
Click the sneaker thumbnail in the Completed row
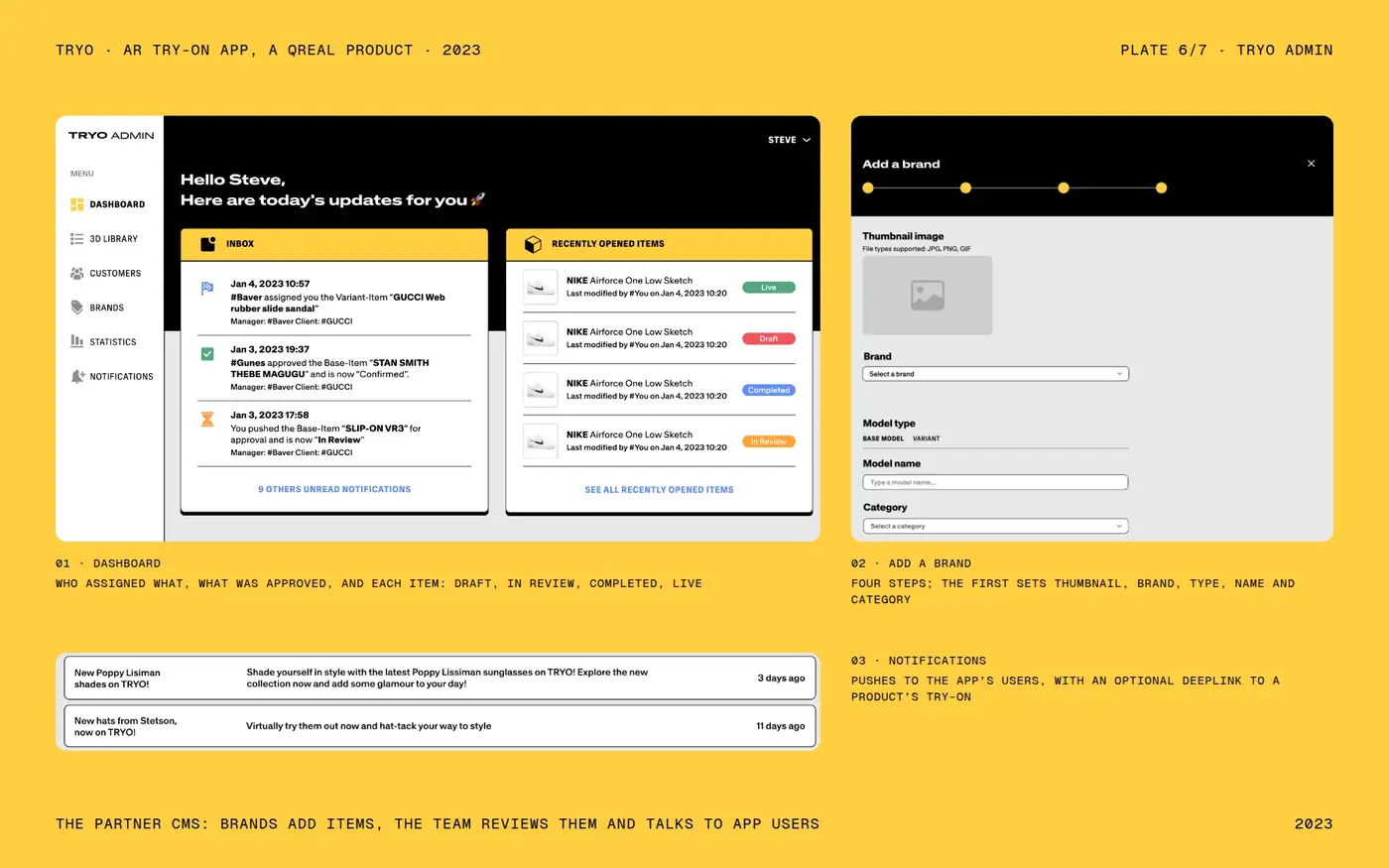(x=541, y=390)
